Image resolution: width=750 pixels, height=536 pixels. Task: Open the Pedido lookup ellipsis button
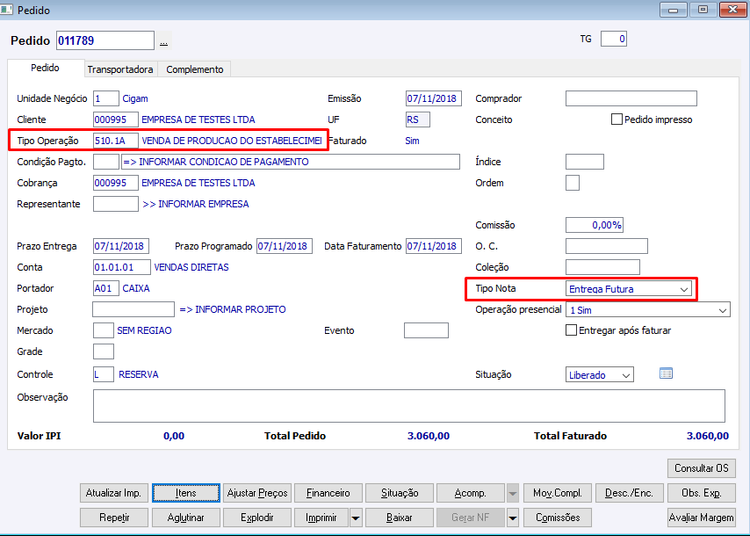[164, 43]
